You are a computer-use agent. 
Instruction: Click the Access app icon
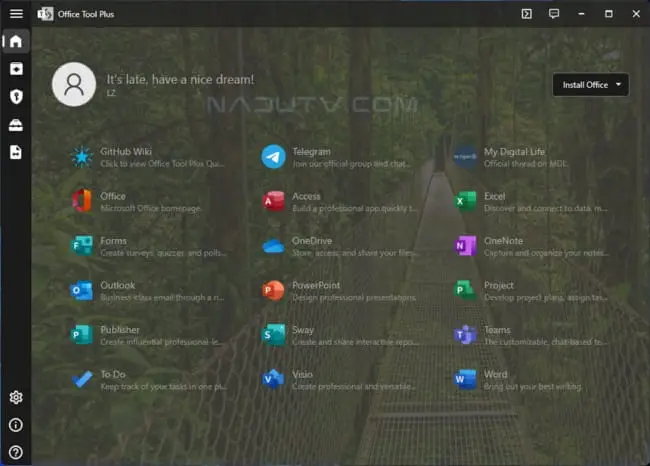click(274, 201)
